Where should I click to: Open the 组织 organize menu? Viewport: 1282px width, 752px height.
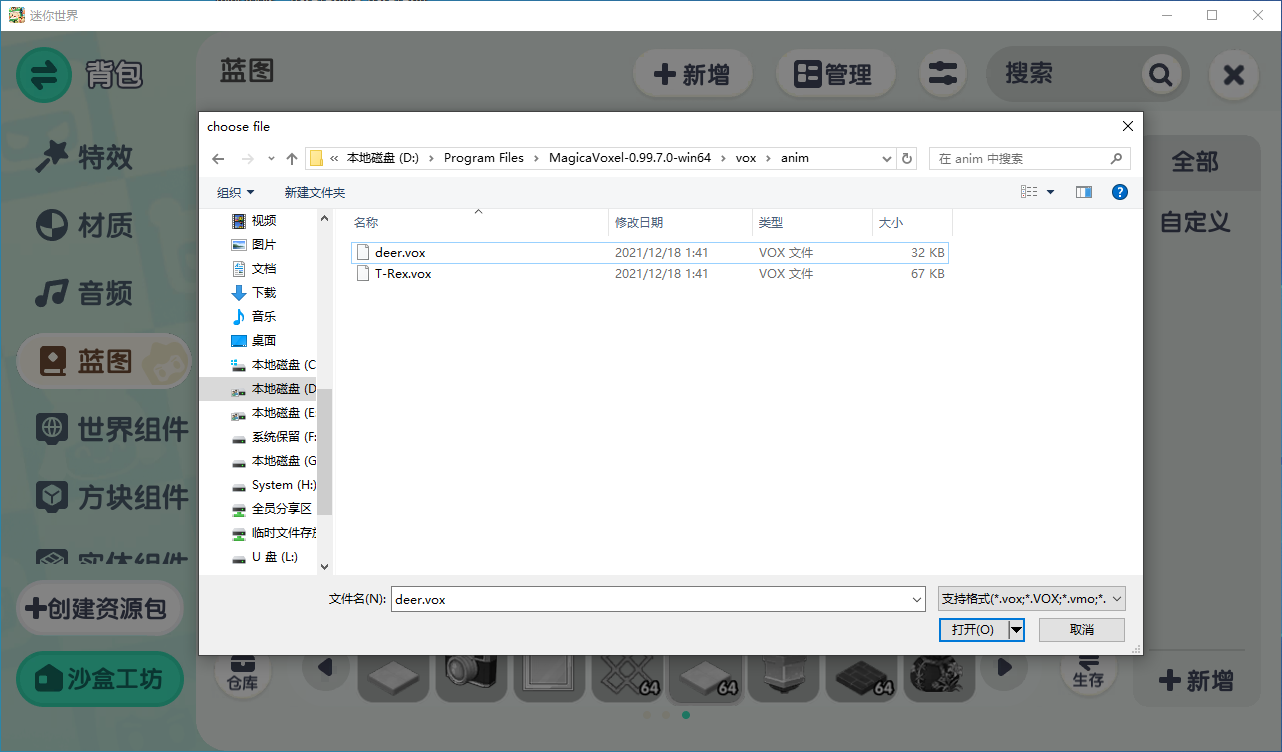tap(235, 192)
